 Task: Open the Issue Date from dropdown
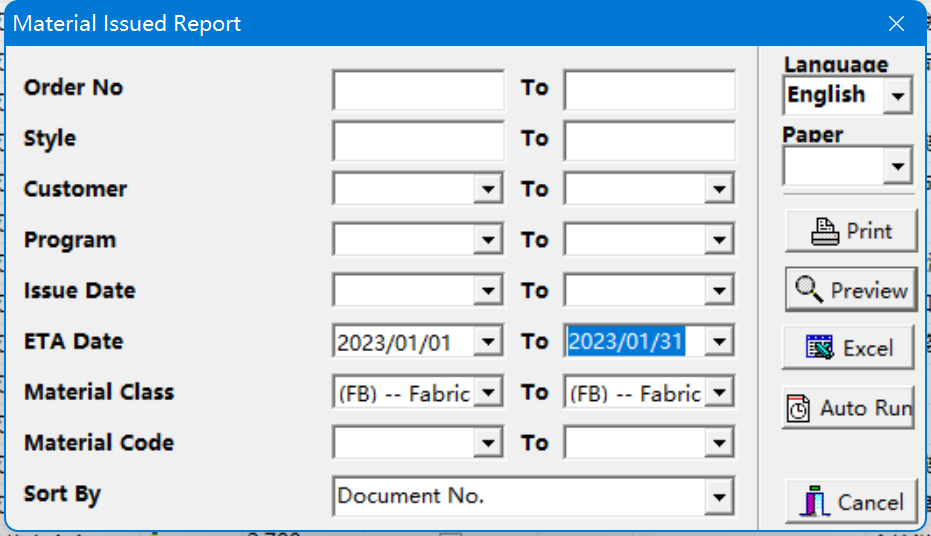[x=488, y=291]
